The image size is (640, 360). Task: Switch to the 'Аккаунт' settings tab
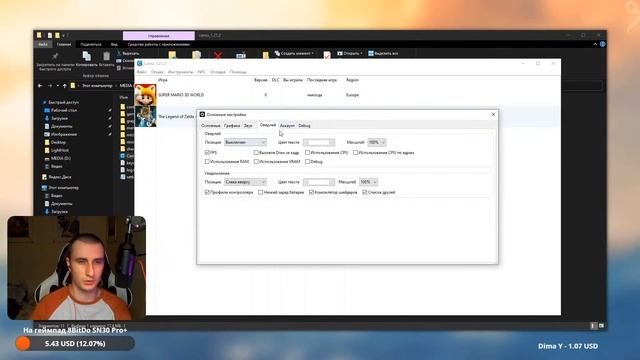tap(287, 126)
